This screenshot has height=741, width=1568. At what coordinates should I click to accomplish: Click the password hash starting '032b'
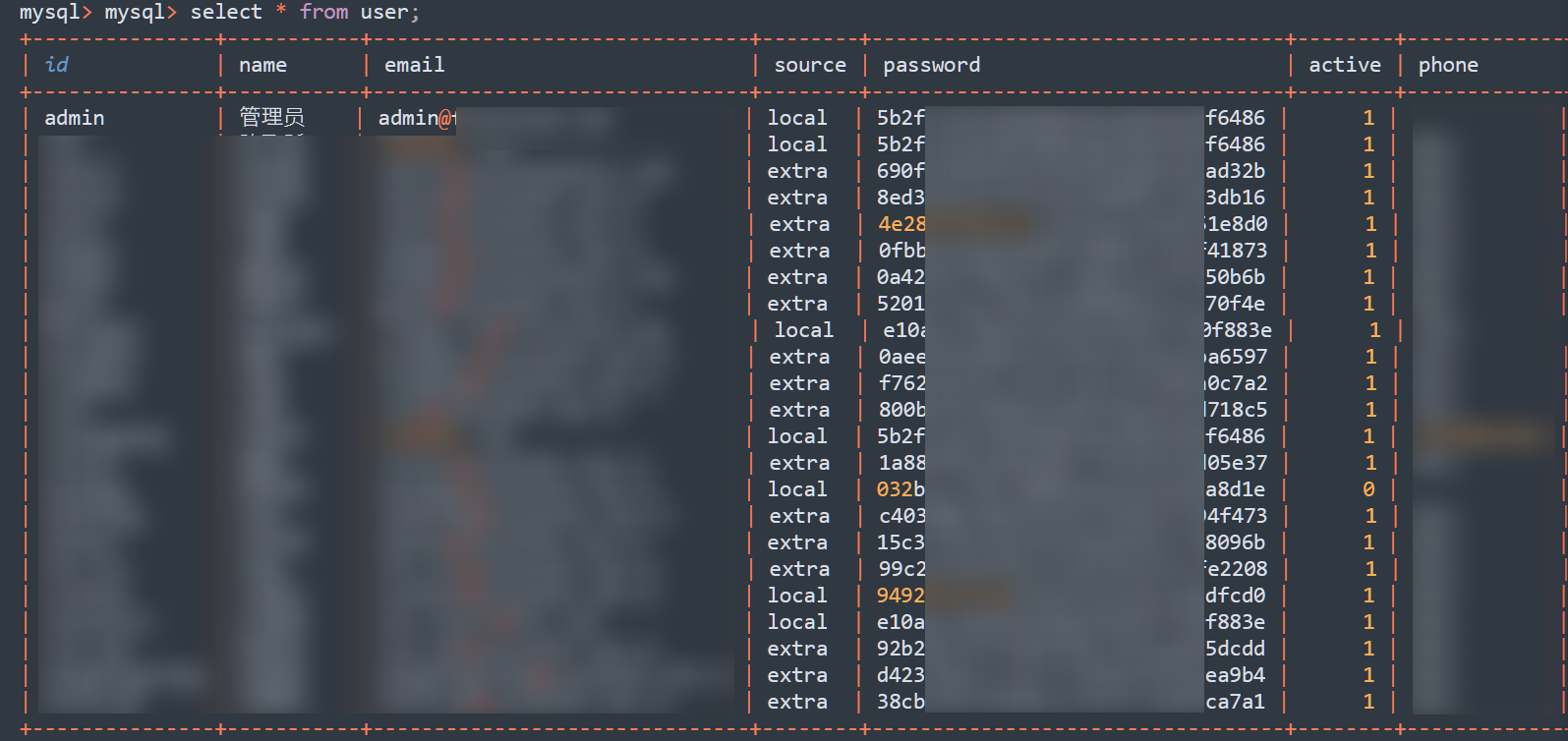tap(900, 489)
